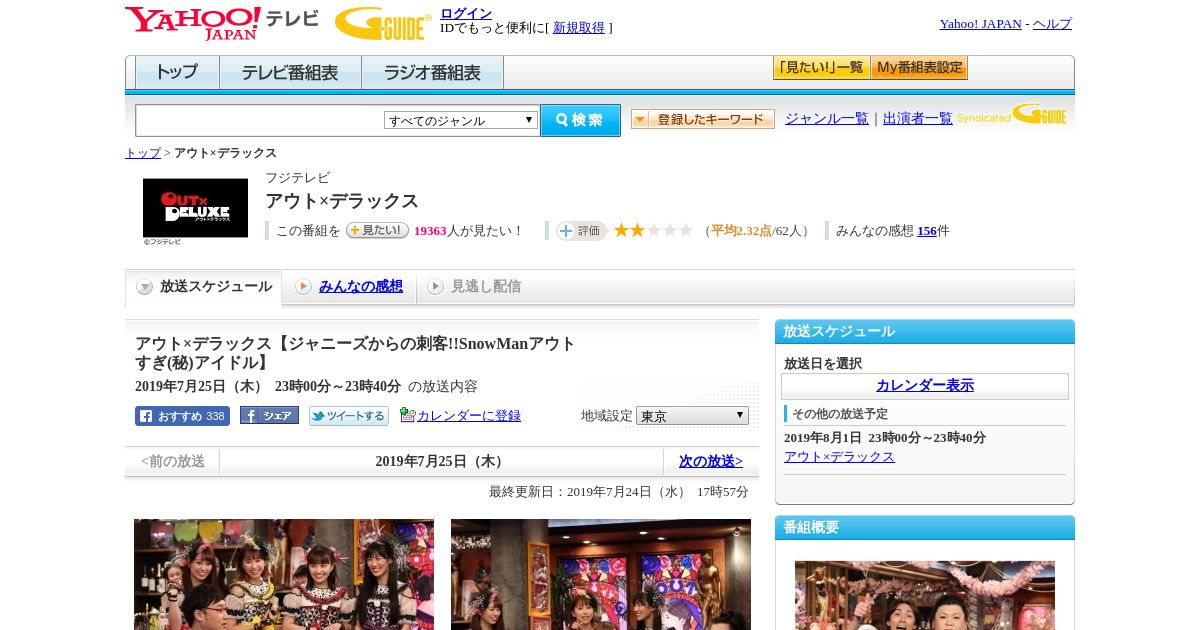Click the Syndicated G-GUIDE logo
Image resolution: width=1200 pixels, height=630 pixels.
point(1011,115)
